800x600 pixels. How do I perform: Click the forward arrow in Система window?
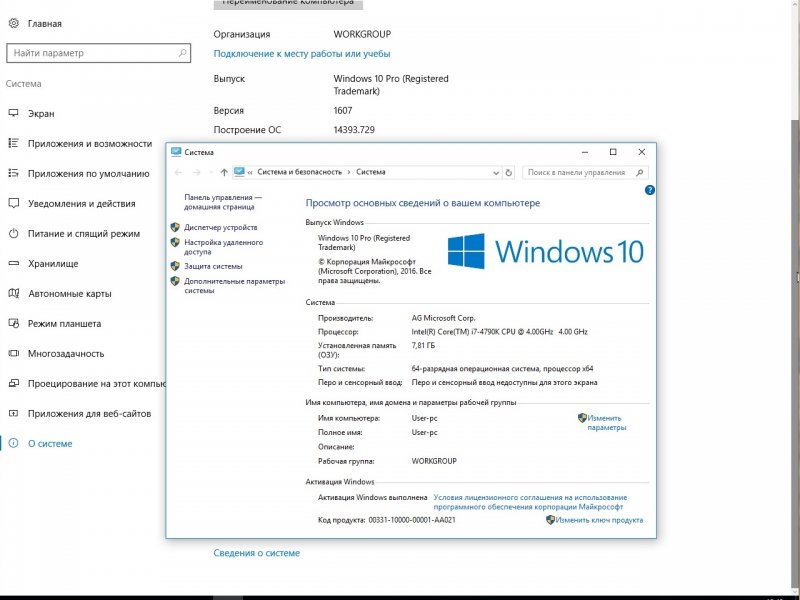point(196,172)
